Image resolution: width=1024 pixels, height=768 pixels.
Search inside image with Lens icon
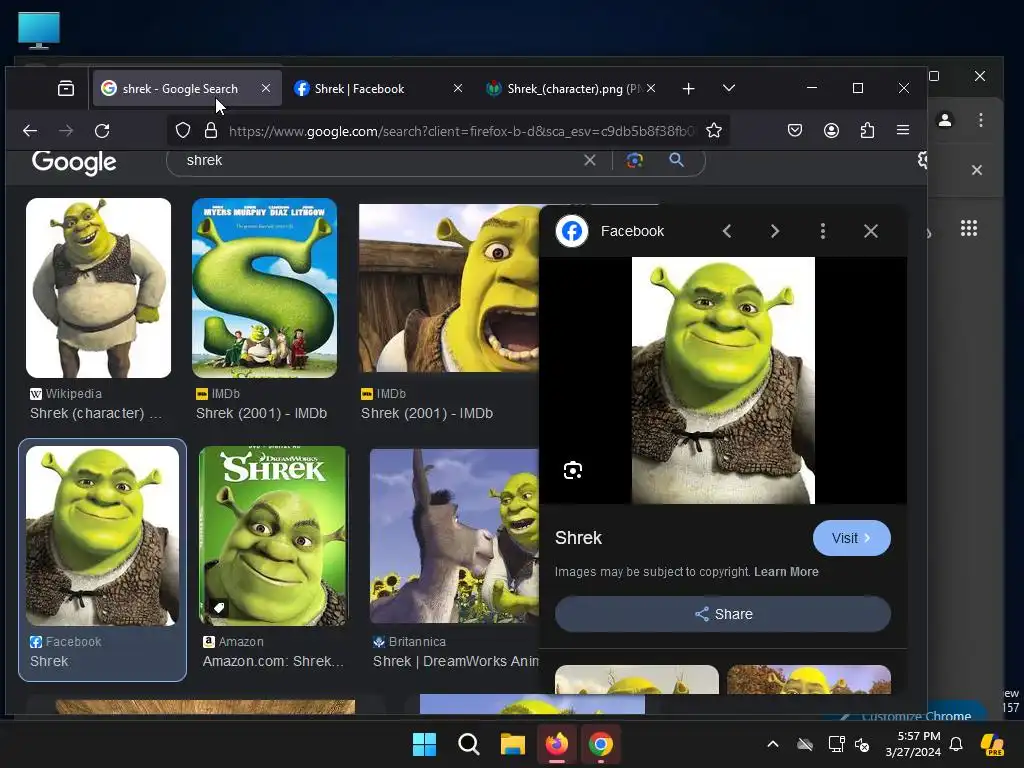[573, 470]
